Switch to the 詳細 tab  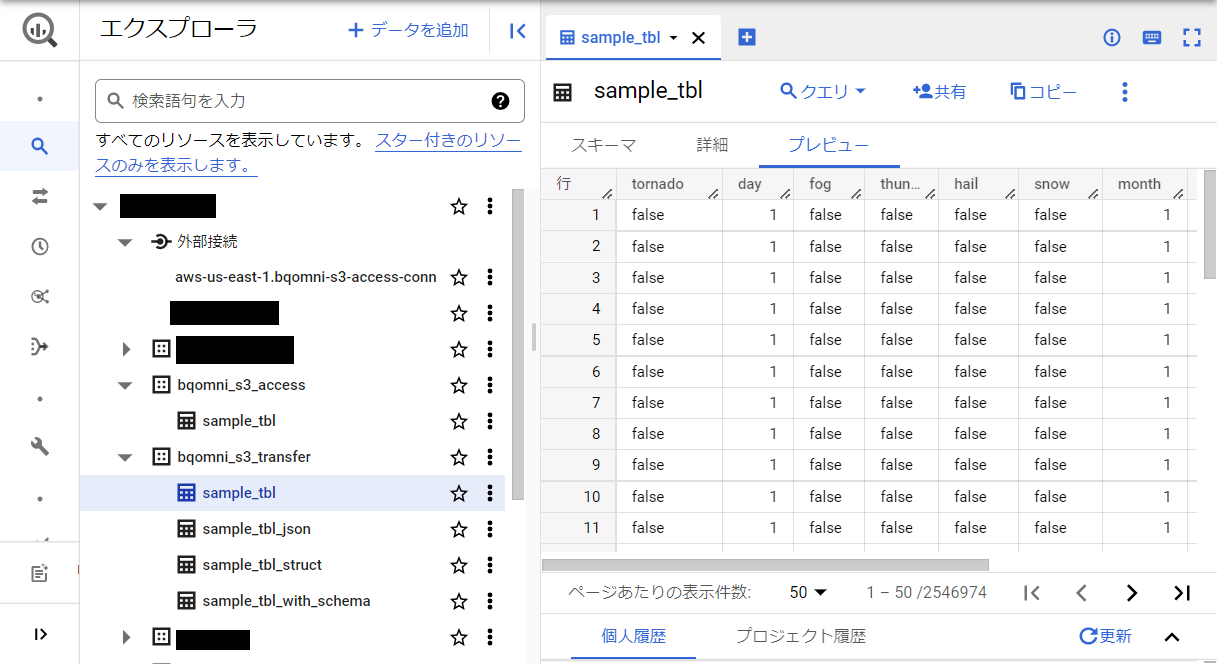click(712, 145)
